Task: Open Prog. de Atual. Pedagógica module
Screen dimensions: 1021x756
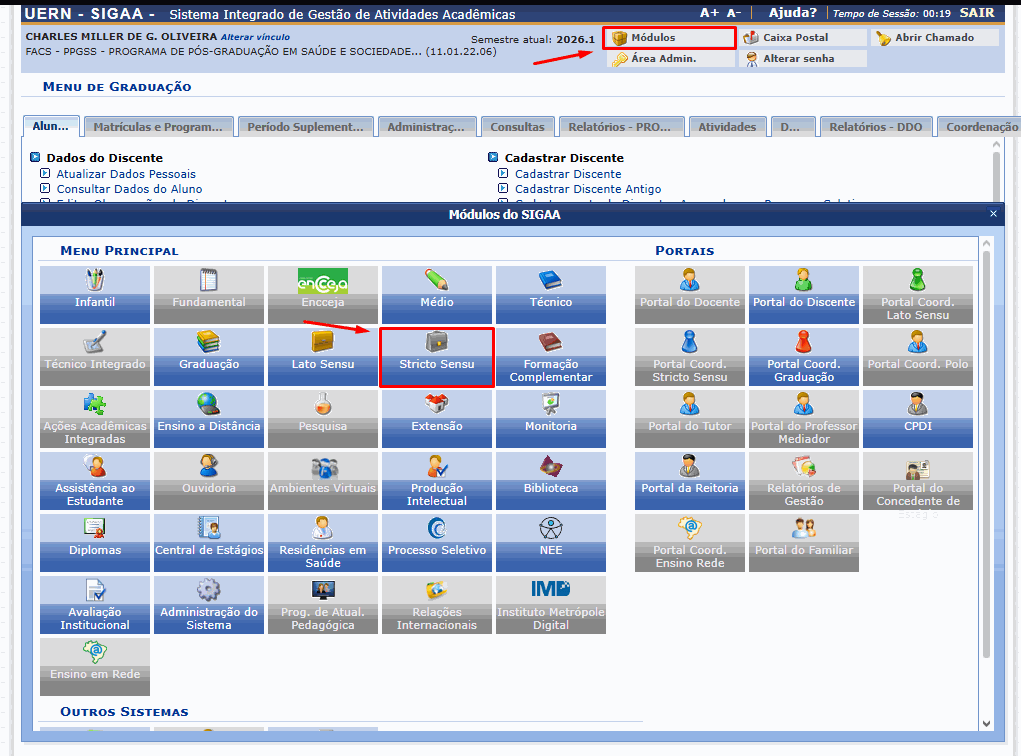Action: 323,604
